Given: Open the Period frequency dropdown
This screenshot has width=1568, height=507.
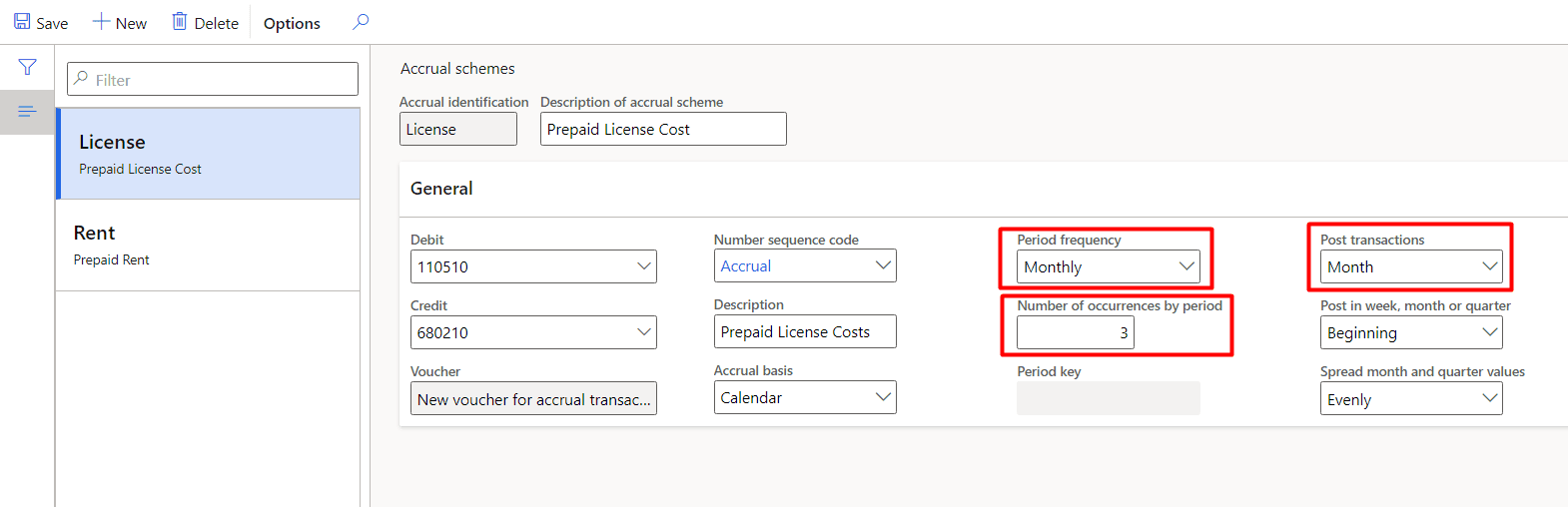Looking at the screenshot, I should (1186, 266).
